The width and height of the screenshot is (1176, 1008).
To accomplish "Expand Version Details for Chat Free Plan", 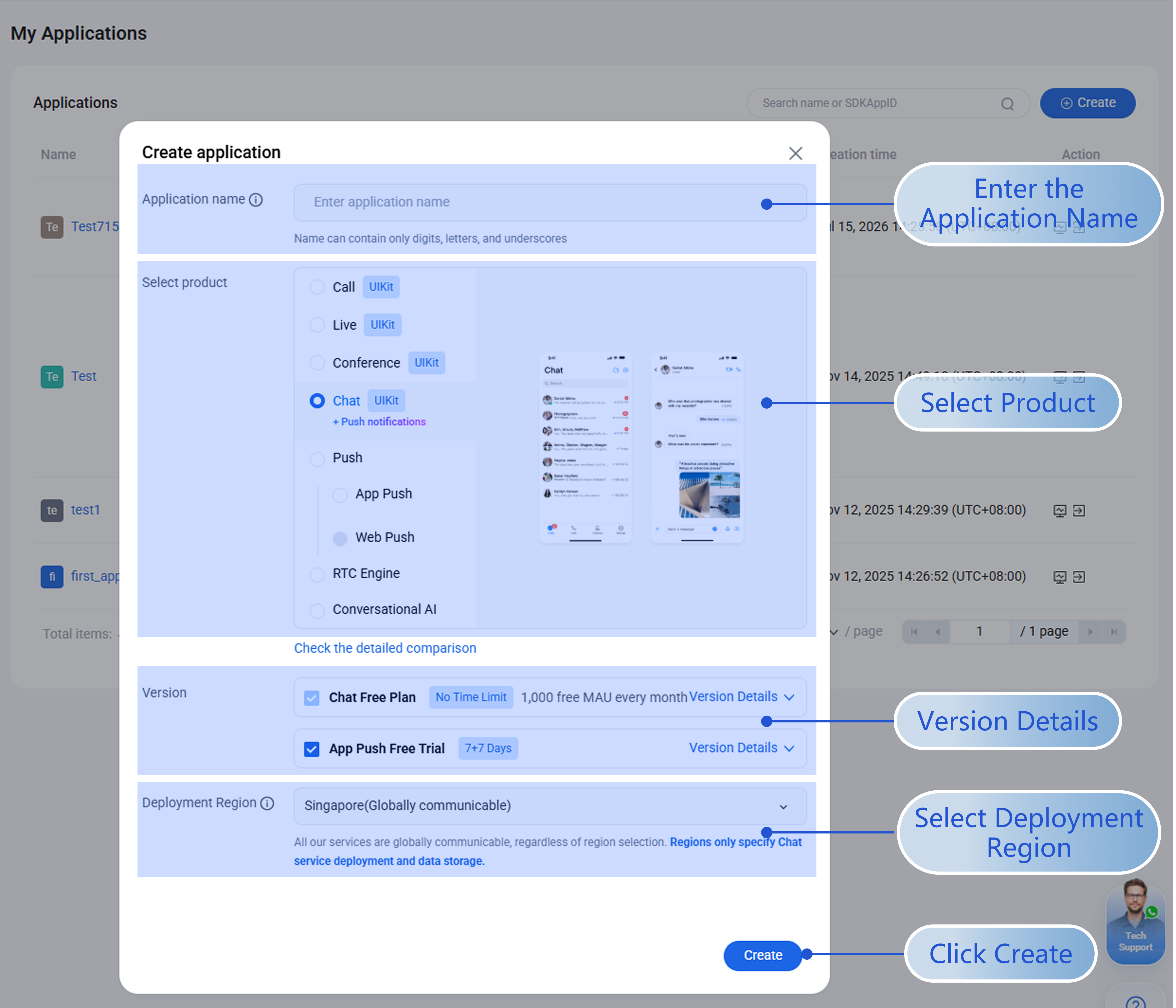I will (741, 697).
